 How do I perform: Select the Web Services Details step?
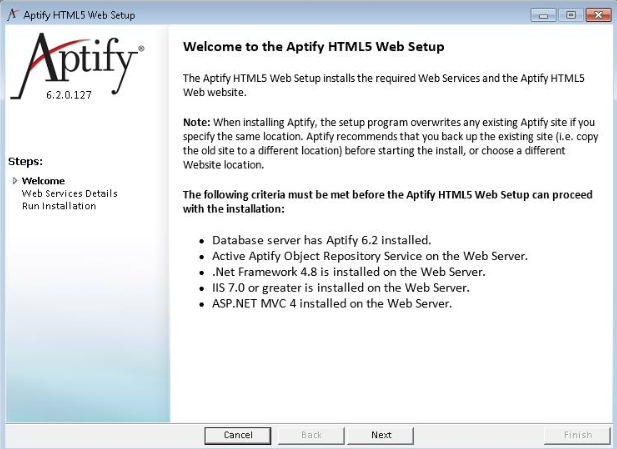pyautogui.click(x=70, y=193)
